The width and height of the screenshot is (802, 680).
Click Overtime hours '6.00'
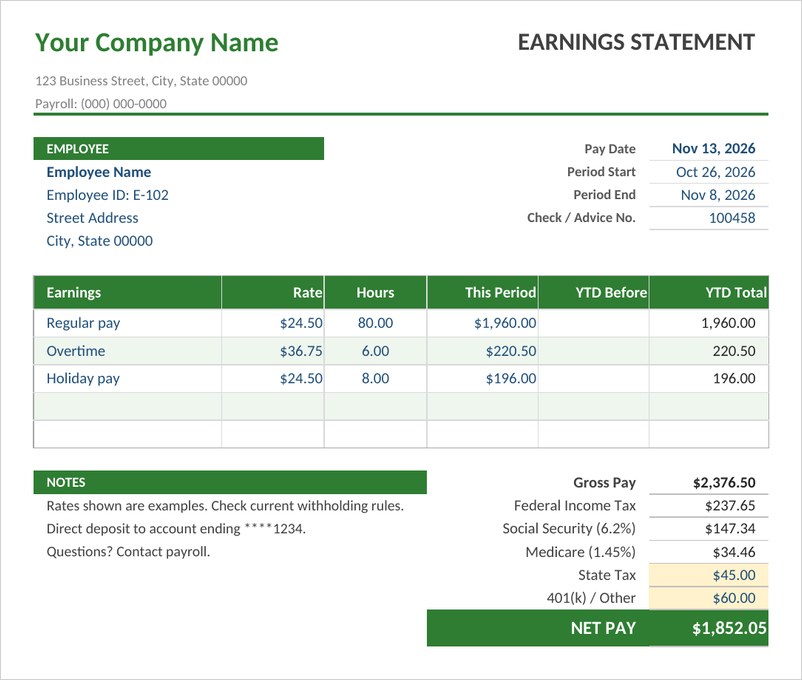click(375, 351)
